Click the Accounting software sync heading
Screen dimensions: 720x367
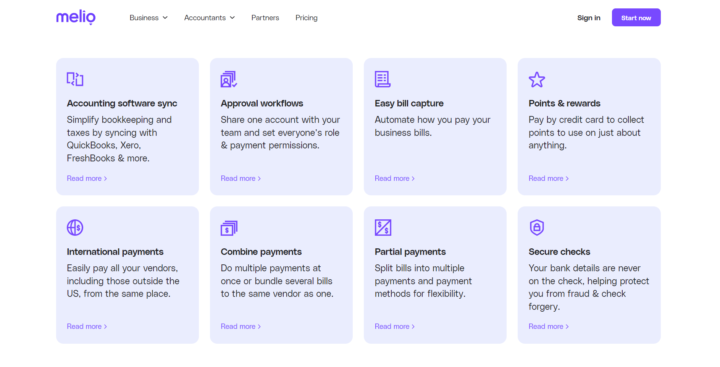point(122,103)
